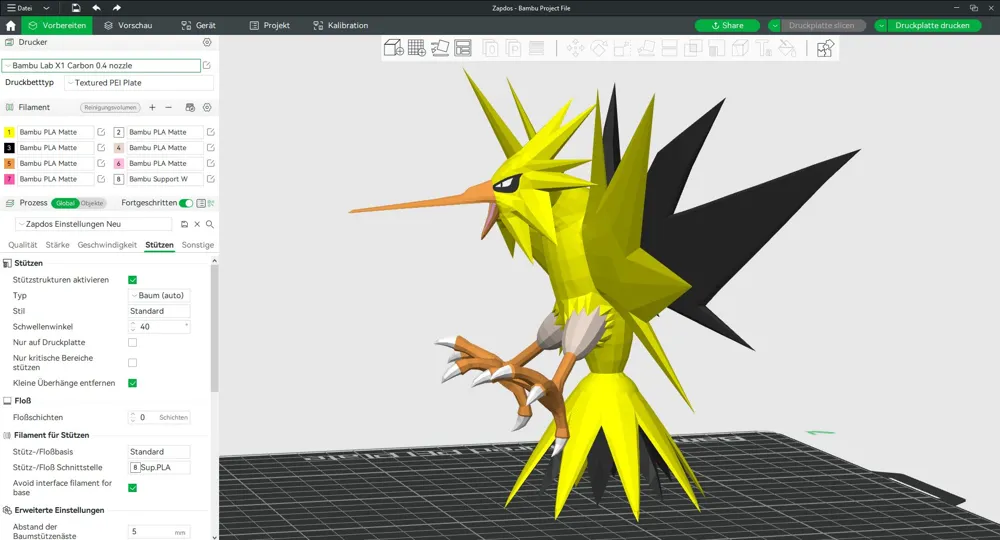Remove a filament with the minus icon
Viewport: 1000px width, 540px height.
click(168, 107)
